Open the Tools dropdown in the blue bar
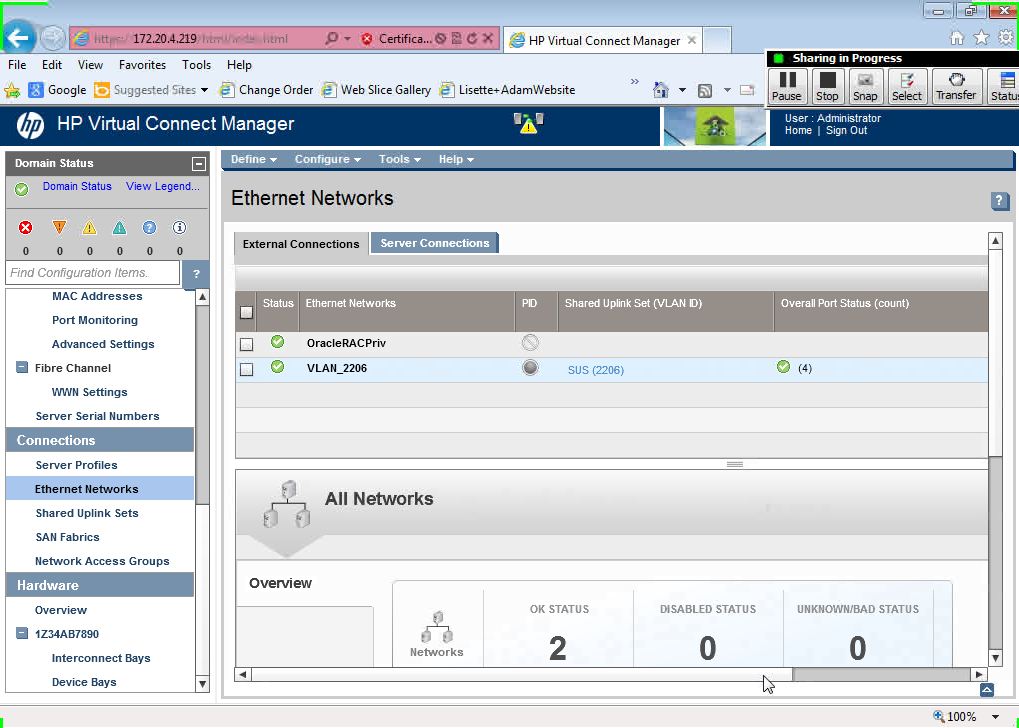Screen dimensions: 1019x728 [x=400, y=159]
